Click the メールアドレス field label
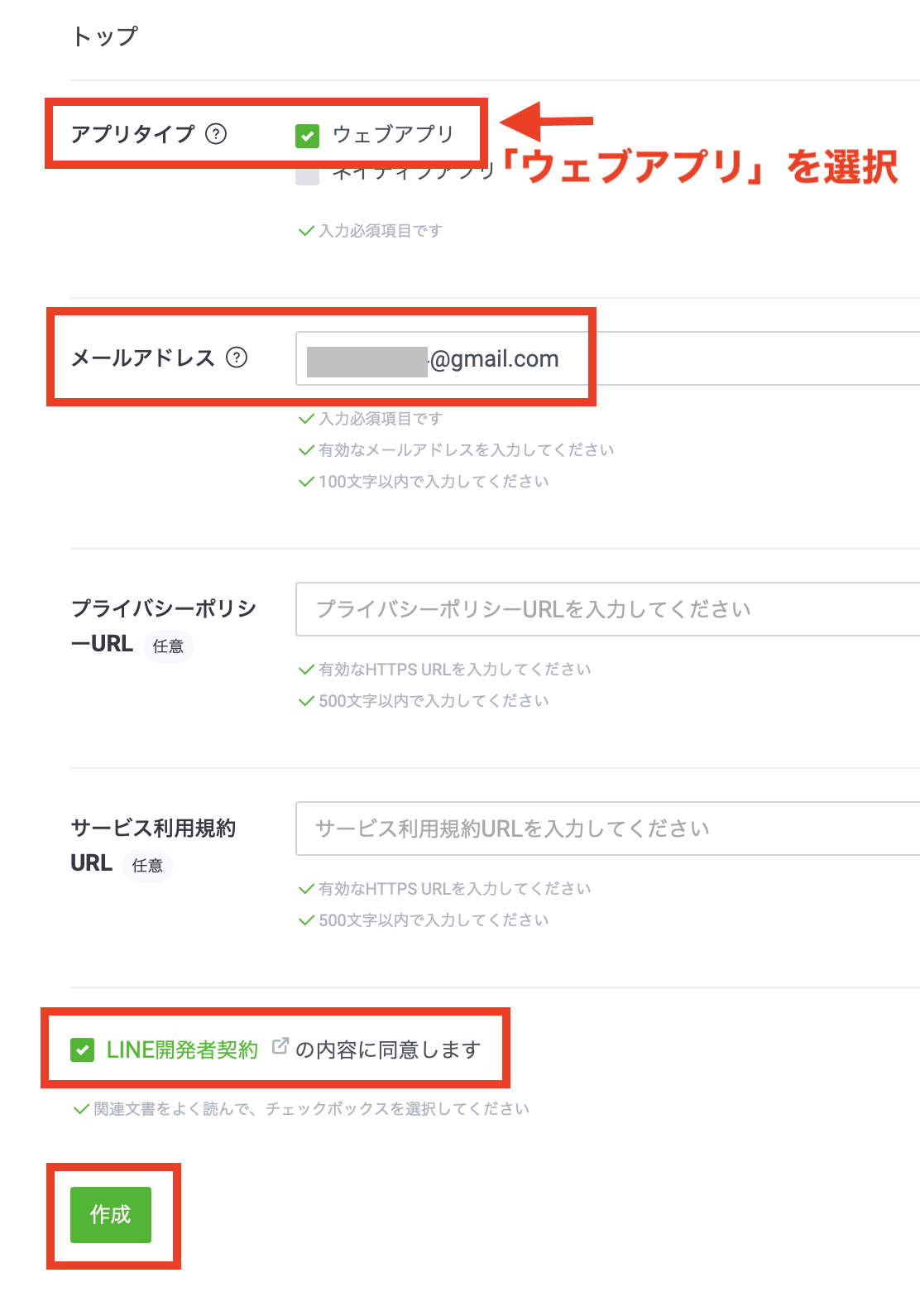 coord(142,358)
